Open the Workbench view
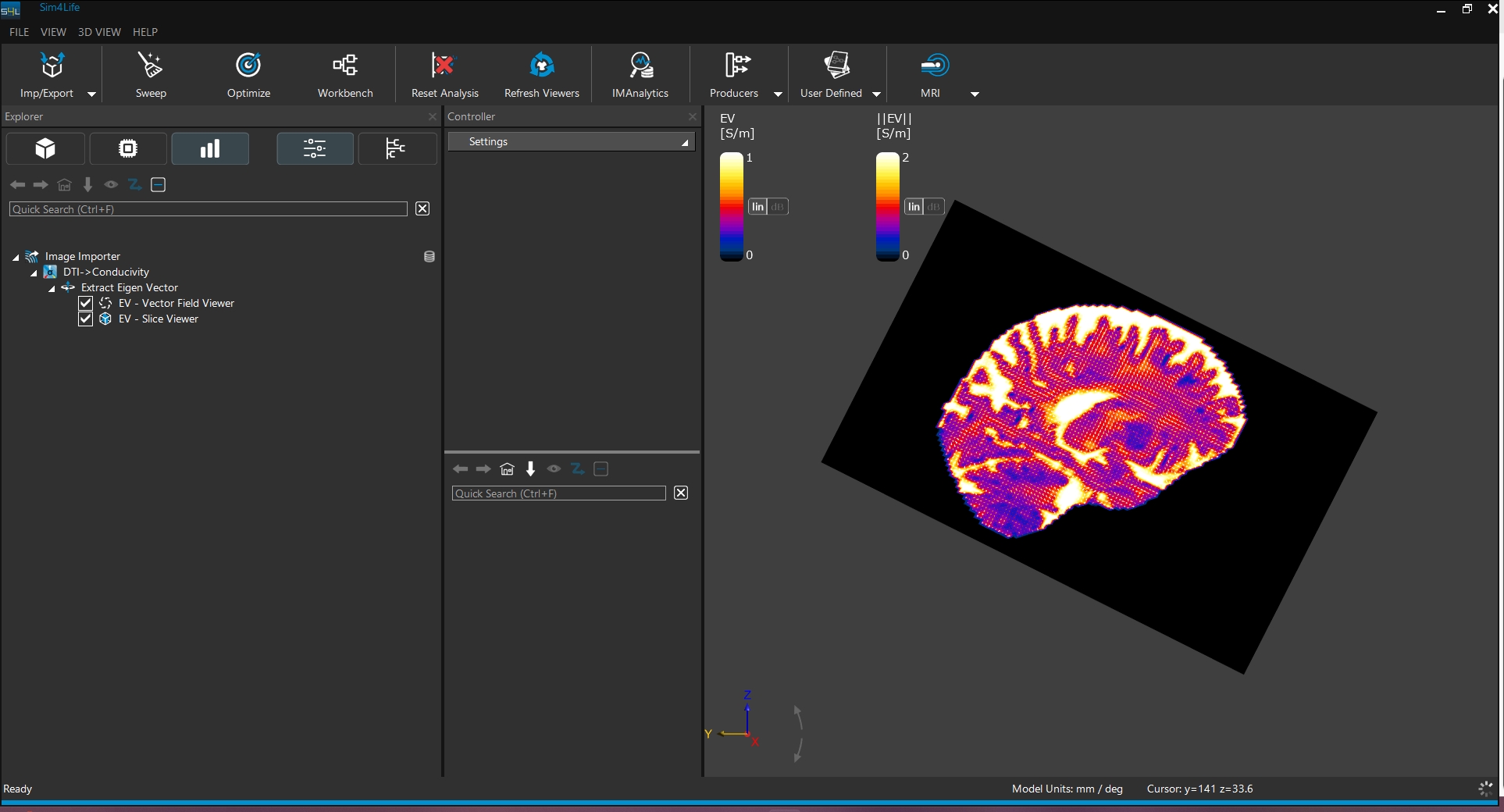Image resolution: width=1504 pixels, height=812 pixels. point(345,66)
